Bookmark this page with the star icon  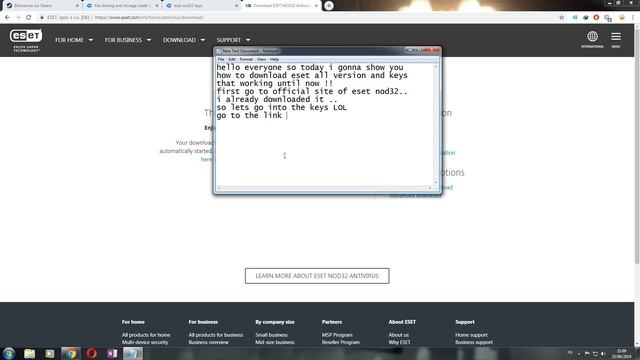[x=562, y=18]
